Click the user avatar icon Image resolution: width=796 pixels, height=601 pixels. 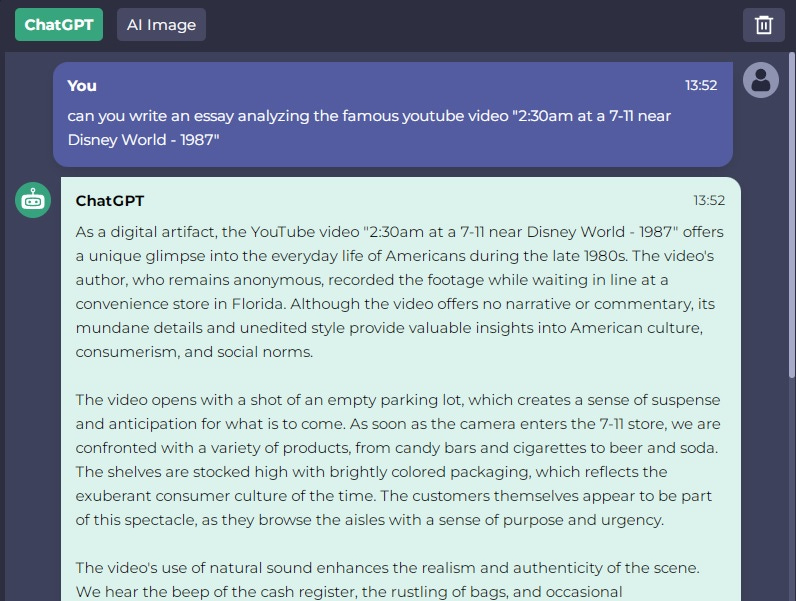[760, 80]
